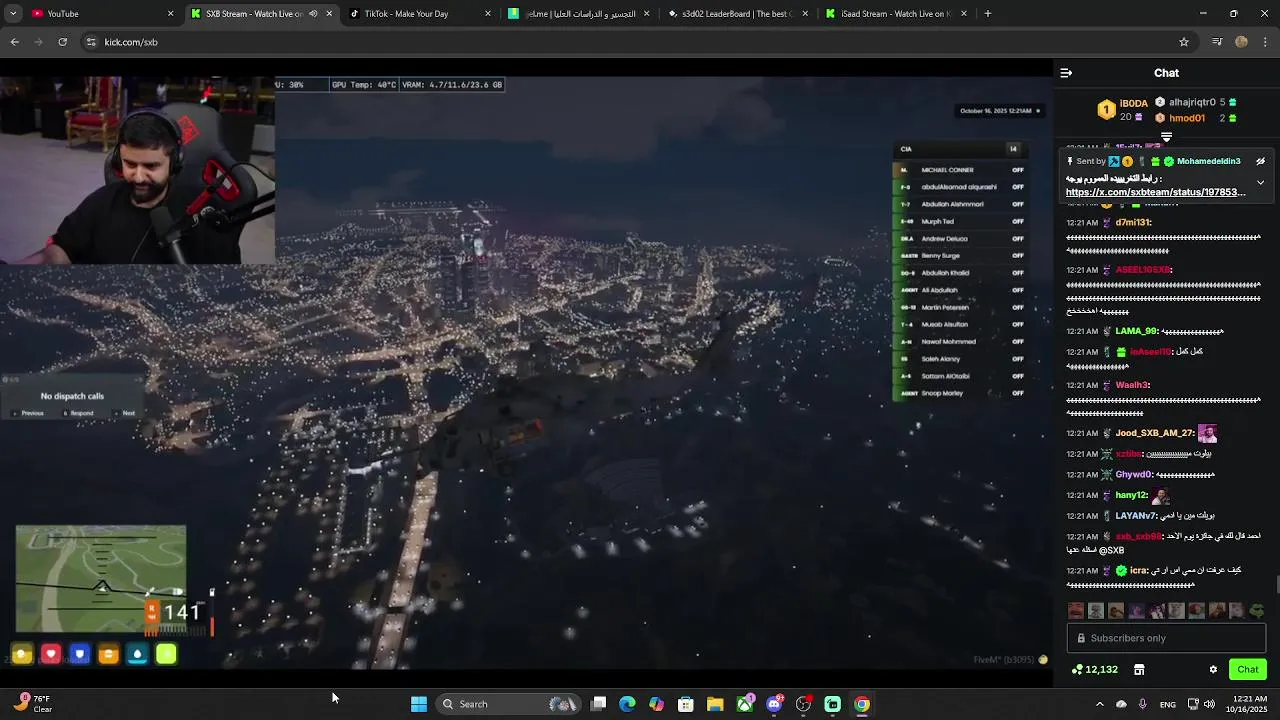1280x720 pixels.
Task: Switch to the TikTok - Make Your Day tab
Action: [418, 13]
